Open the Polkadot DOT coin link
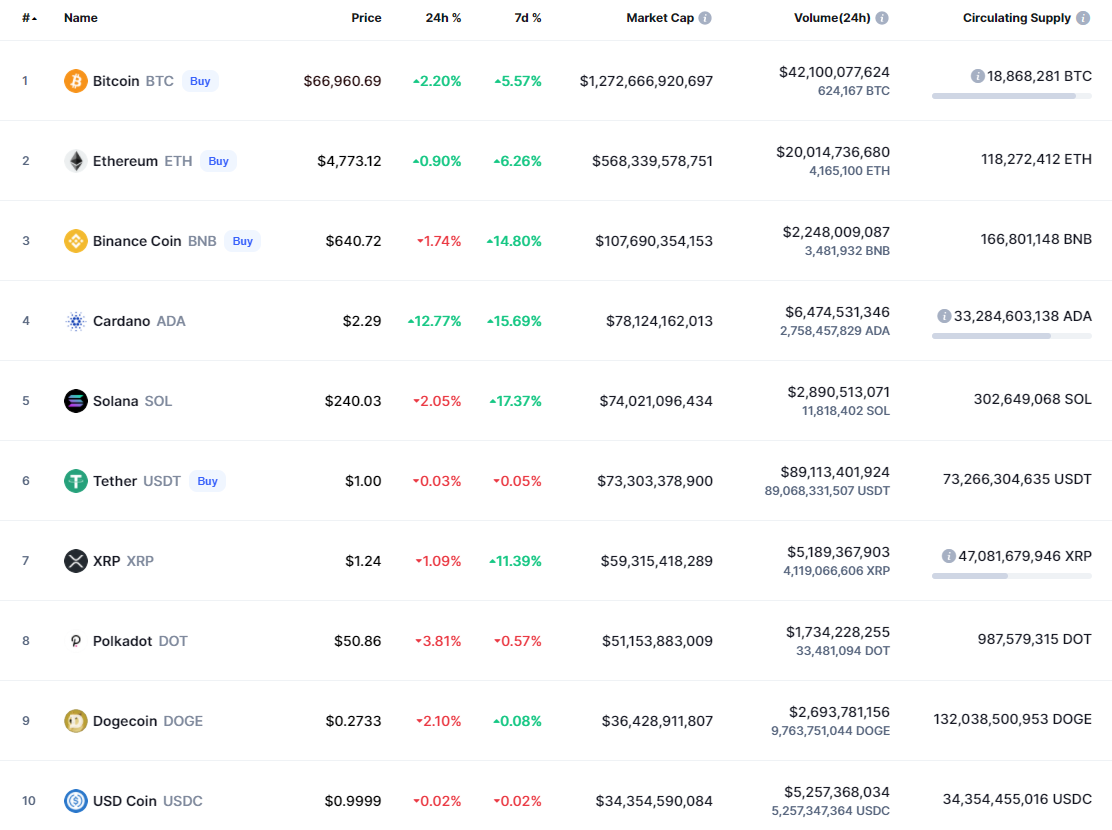The width and height of the screenshot is (1112, 830). 140,641
